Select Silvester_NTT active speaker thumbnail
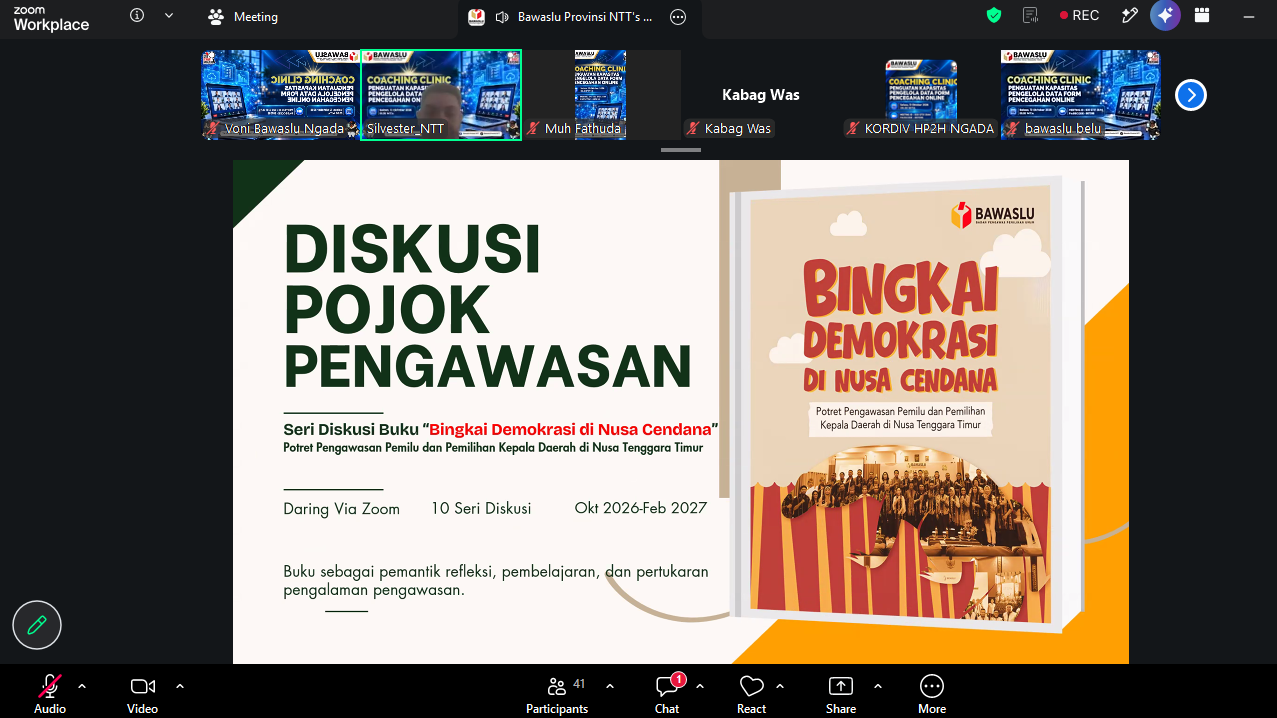Viewport: 1277px width, 718px height. click(441, 95)
